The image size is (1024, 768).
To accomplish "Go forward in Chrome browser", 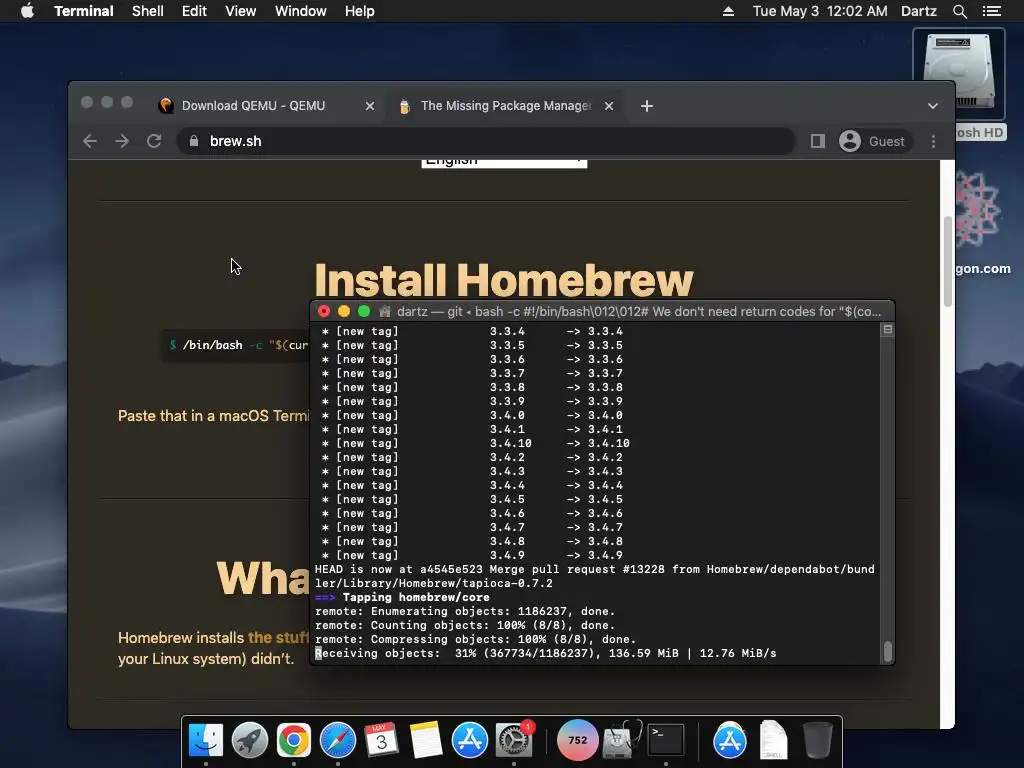I will (x=122, y=141).
